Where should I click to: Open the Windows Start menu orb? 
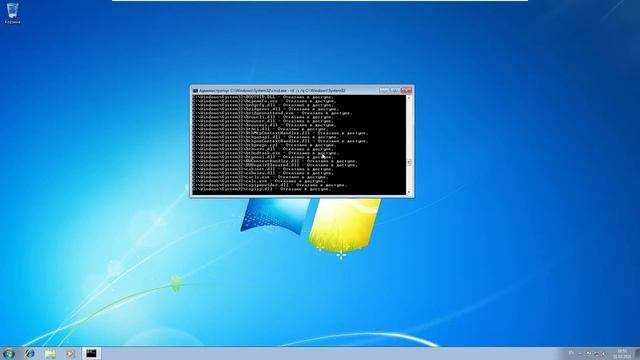coord(9,353)
